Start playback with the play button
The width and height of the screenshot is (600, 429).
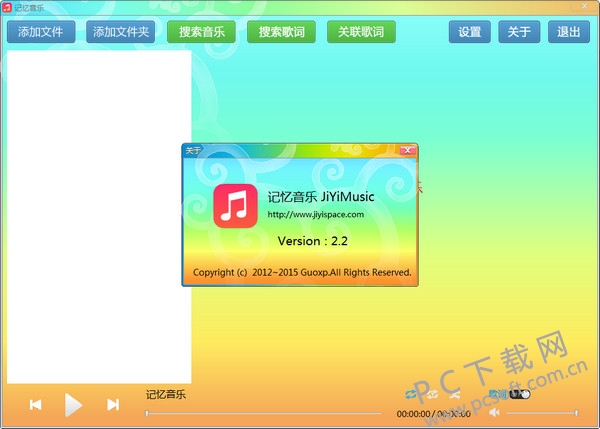pos(73,405)
